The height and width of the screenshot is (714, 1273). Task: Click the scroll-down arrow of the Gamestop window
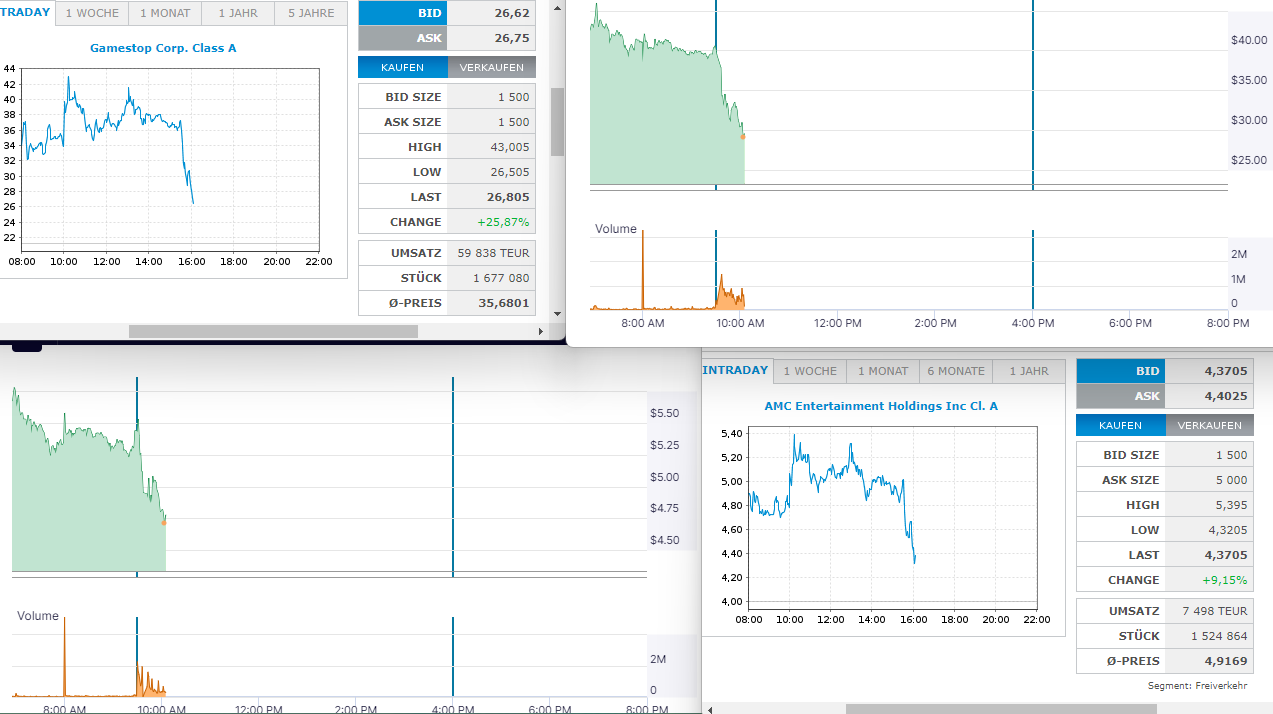point(557,313)
